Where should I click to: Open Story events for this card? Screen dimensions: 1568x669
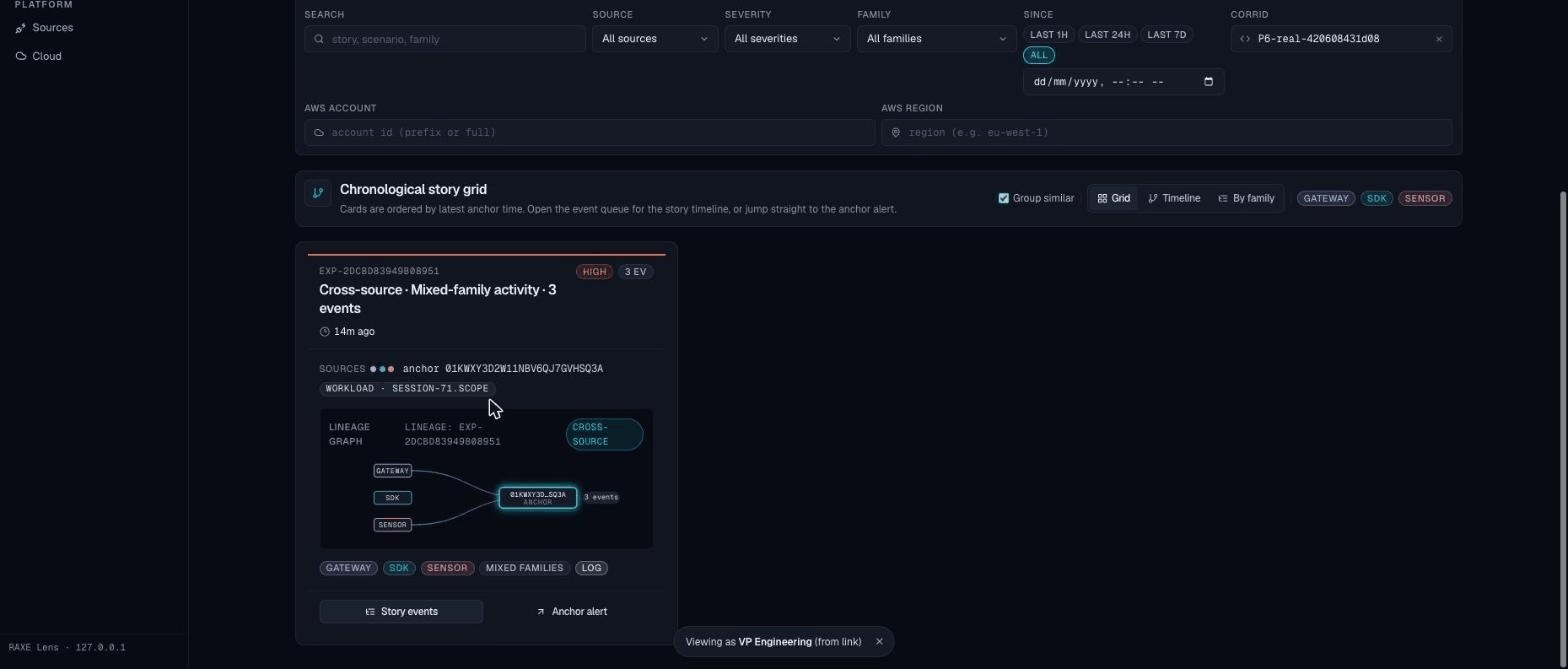tap(401, 612)
